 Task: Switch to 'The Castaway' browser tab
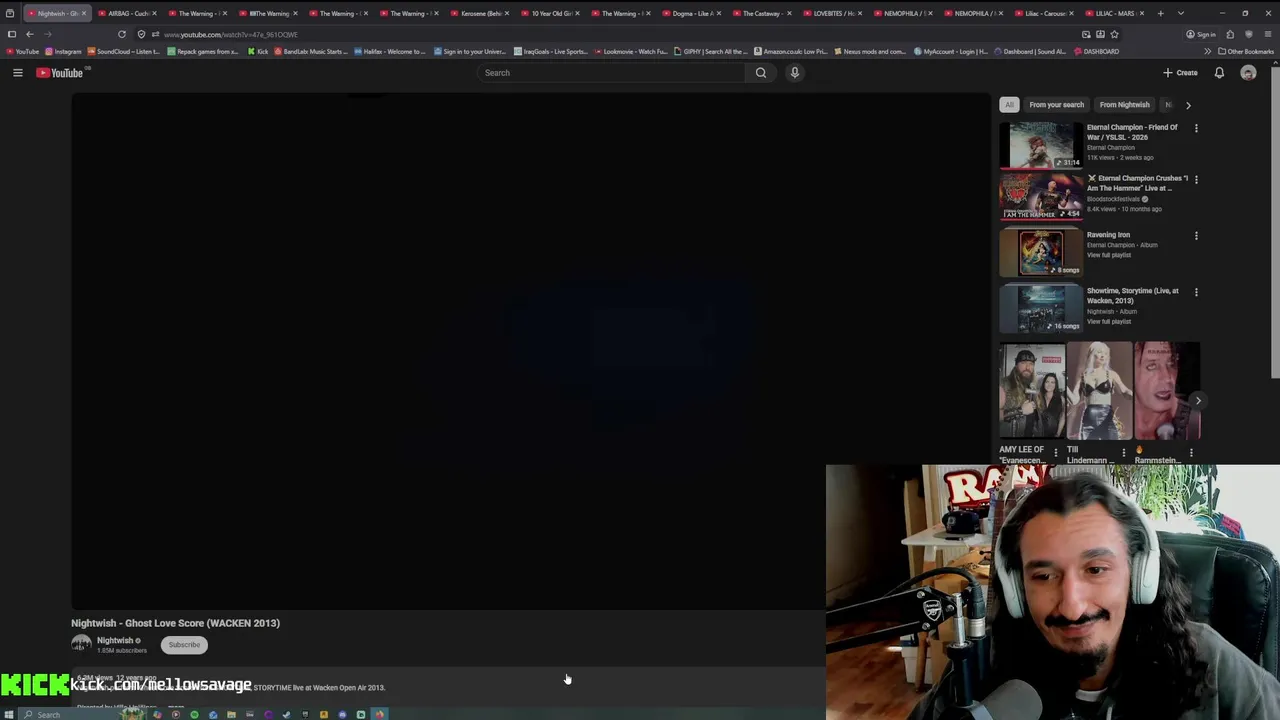(x=762, y=13)
